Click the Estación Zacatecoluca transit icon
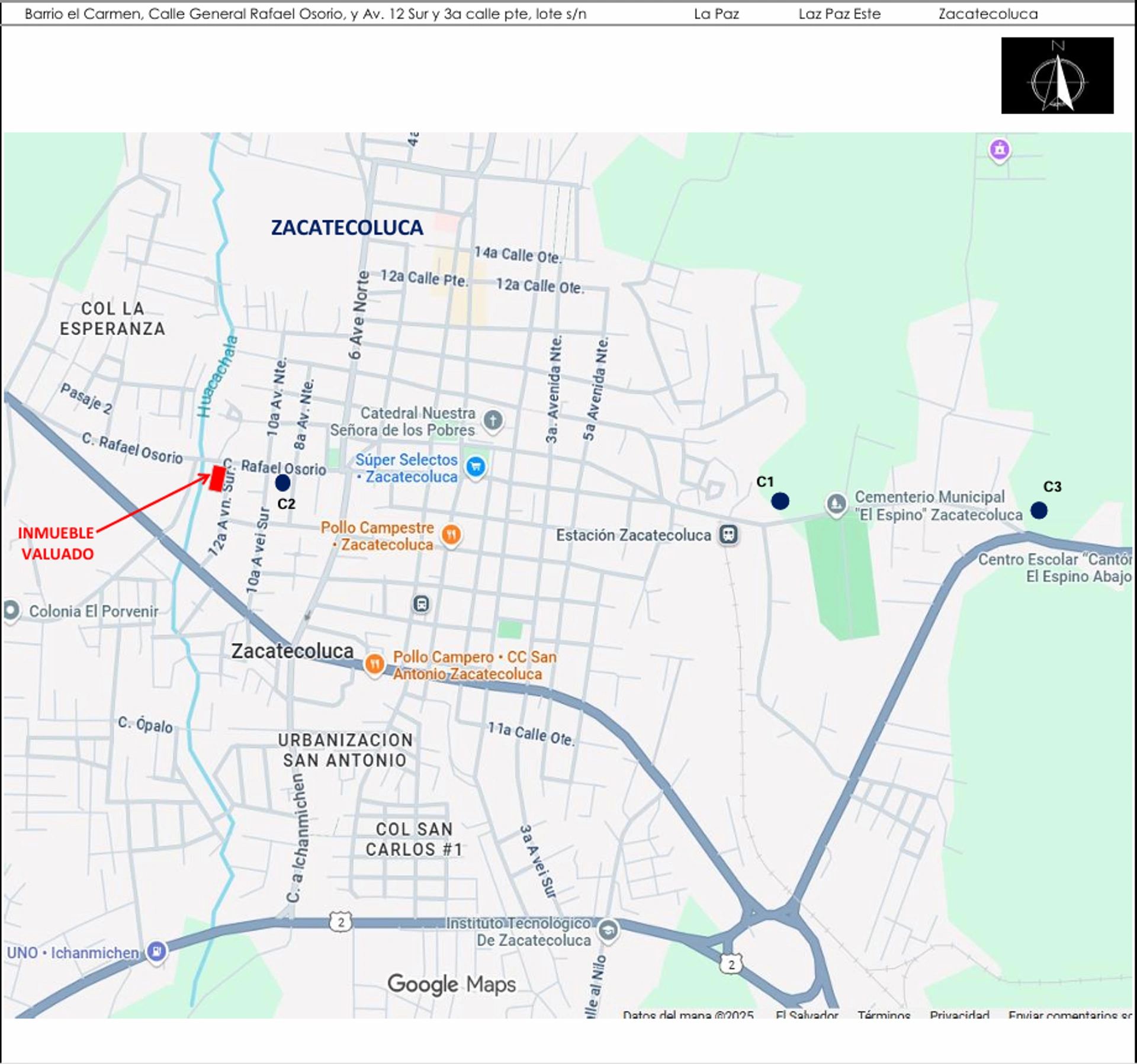Screen dimensions: 1137x1064 (x=728, y=535)
